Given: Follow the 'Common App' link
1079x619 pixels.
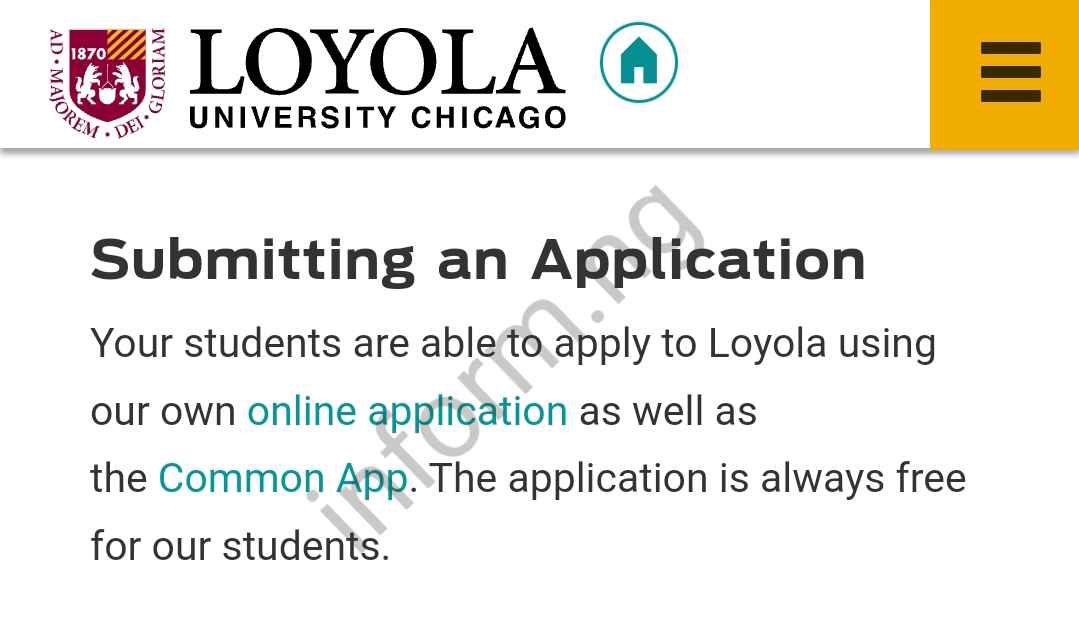Looking at the screenshot, I should (x=282, y=478).
